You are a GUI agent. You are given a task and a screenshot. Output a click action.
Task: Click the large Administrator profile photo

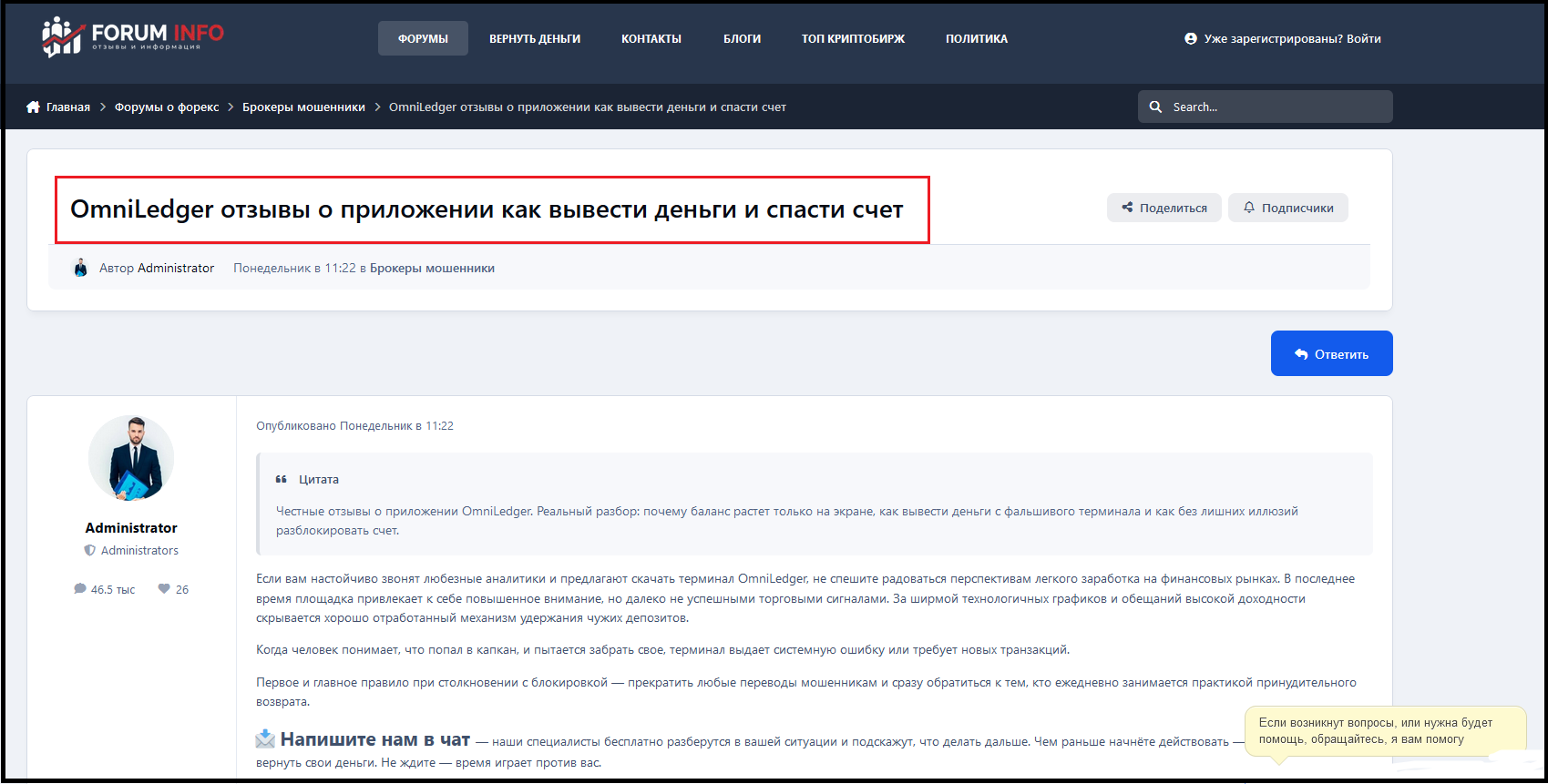[x=131, y=458]
